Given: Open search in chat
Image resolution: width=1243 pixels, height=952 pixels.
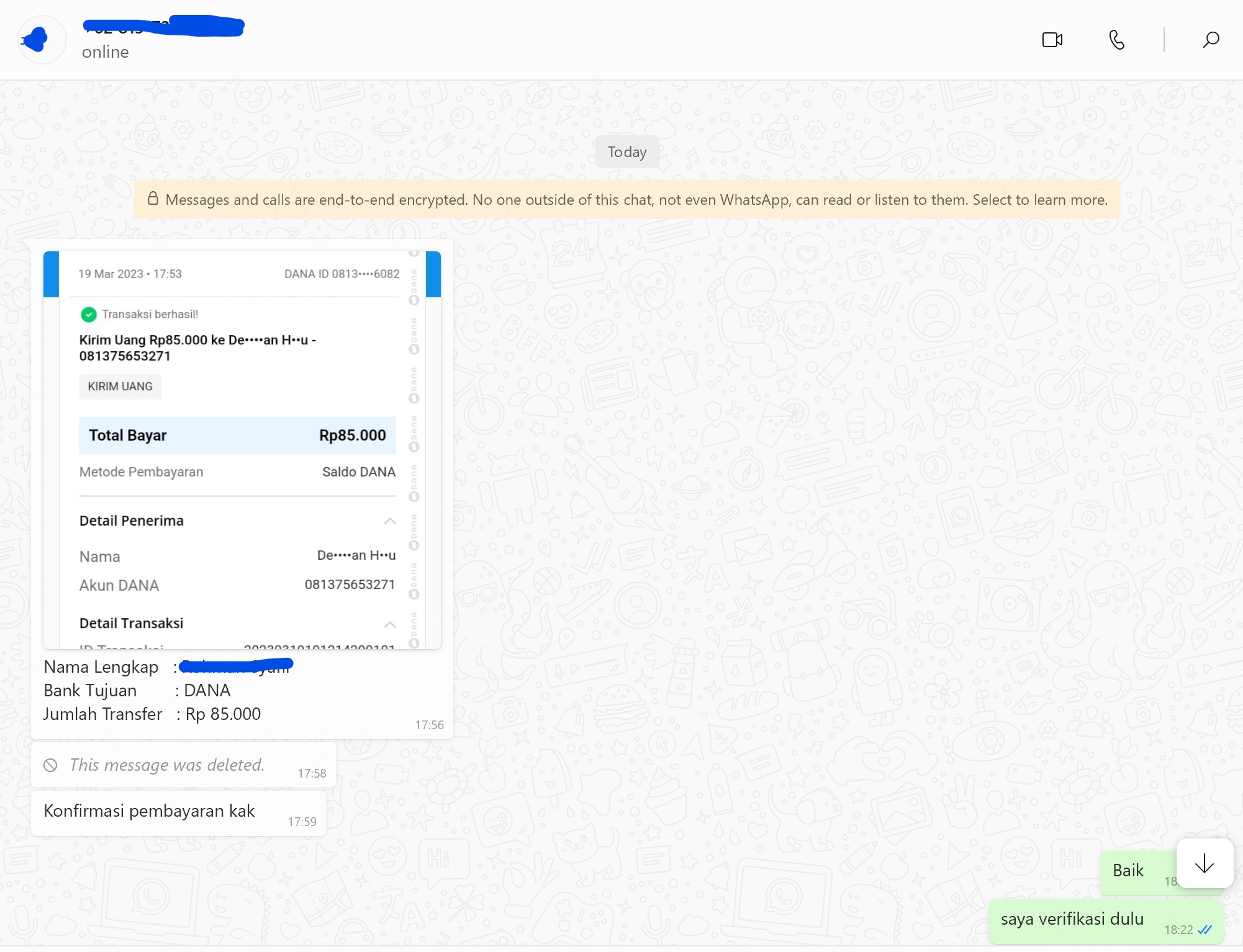Looking at the screenshot, I should pyautogui.click(x=1211, y=40).
